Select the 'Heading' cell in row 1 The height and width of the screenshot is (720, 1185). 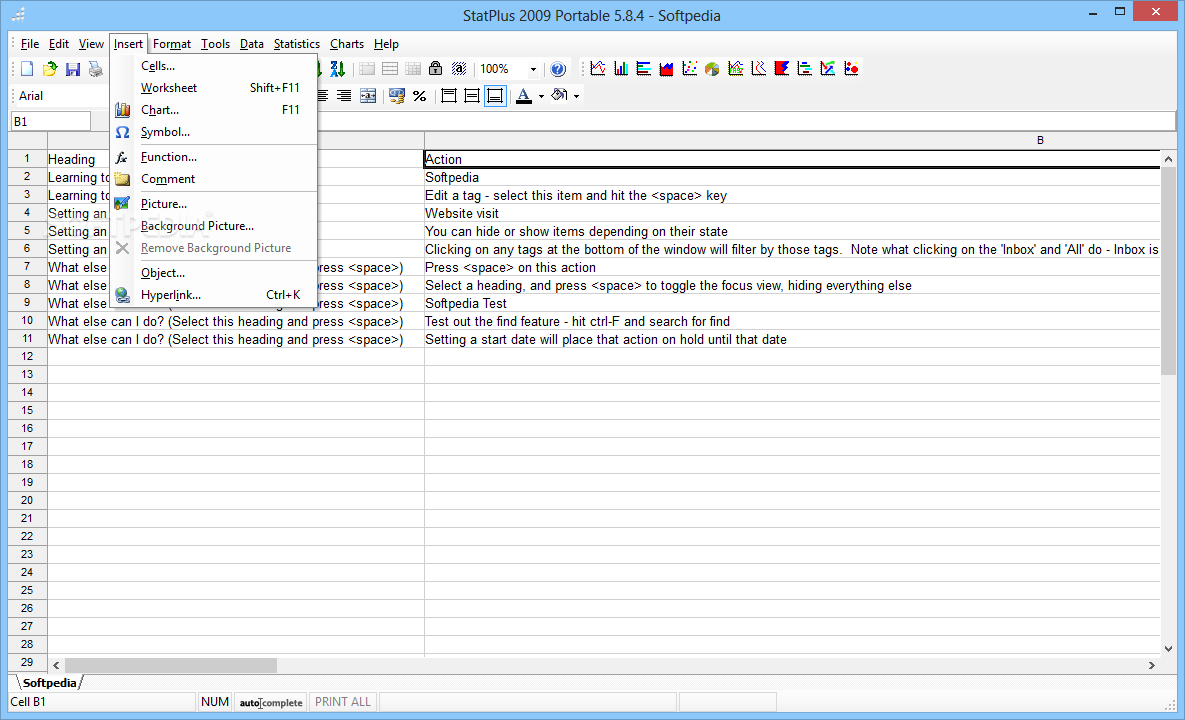[79, 159]
